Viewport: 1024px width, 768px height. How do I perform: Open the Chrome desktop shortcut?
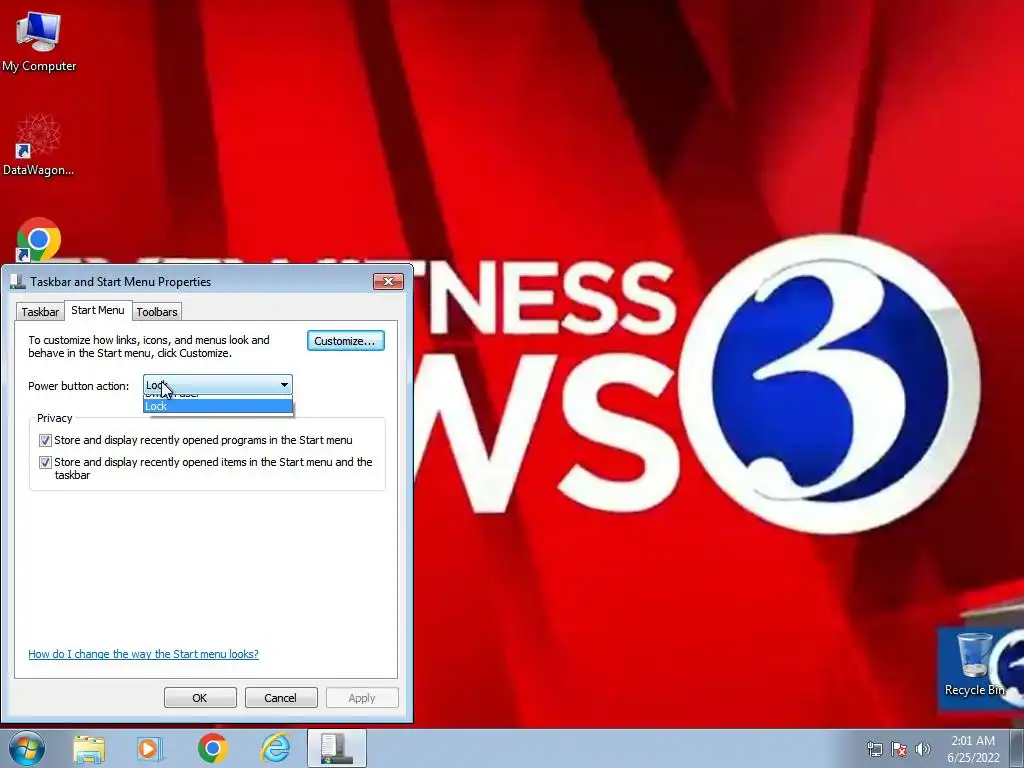[39, 240]
